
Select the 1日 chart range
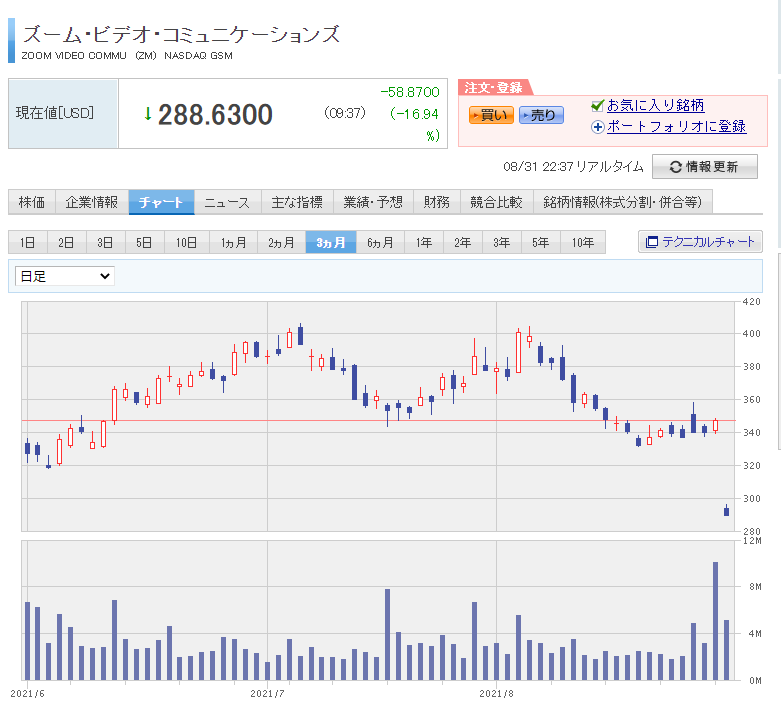point(28,242)
